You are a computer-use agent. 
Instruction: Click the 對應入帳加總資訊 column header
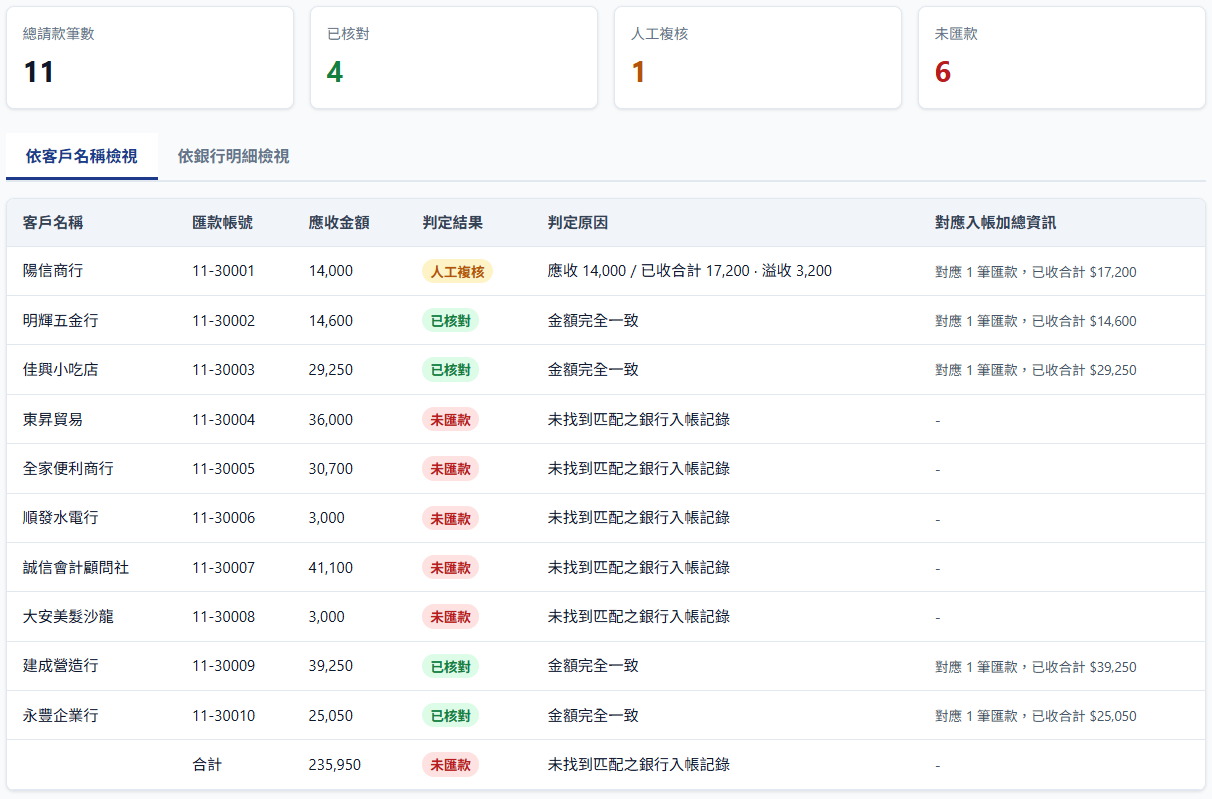click(995, 222)
